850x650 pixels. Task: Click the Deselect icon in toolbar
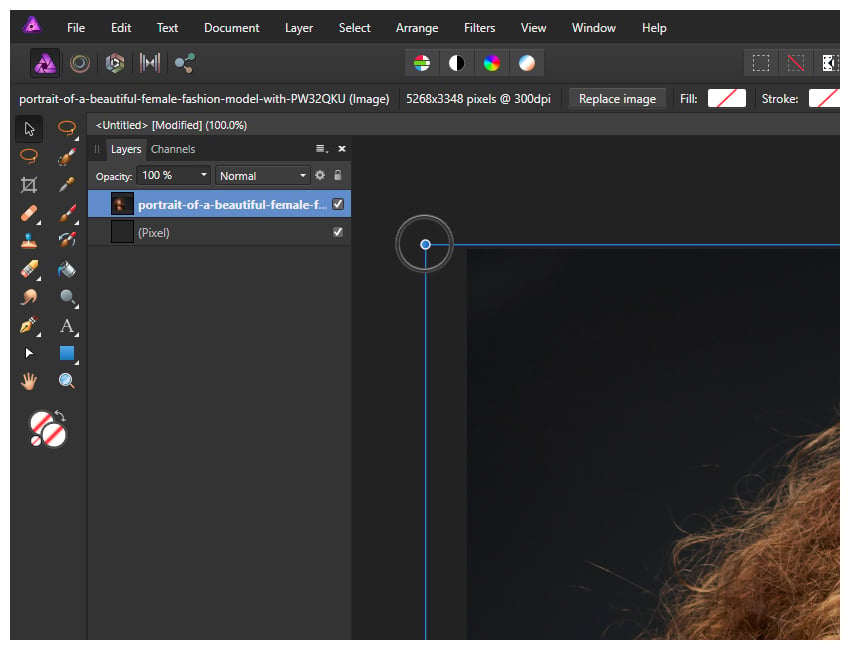[796, 63]
